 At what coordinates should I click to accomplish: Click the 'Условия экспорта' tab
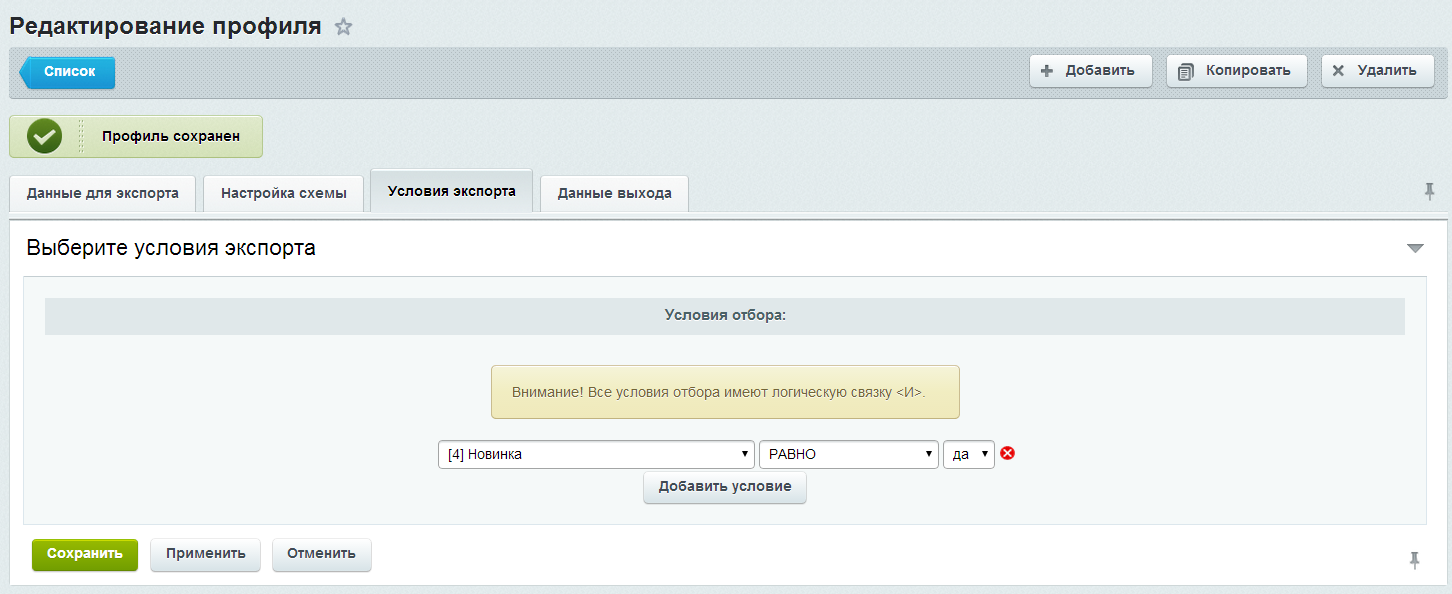coord(451,191)
